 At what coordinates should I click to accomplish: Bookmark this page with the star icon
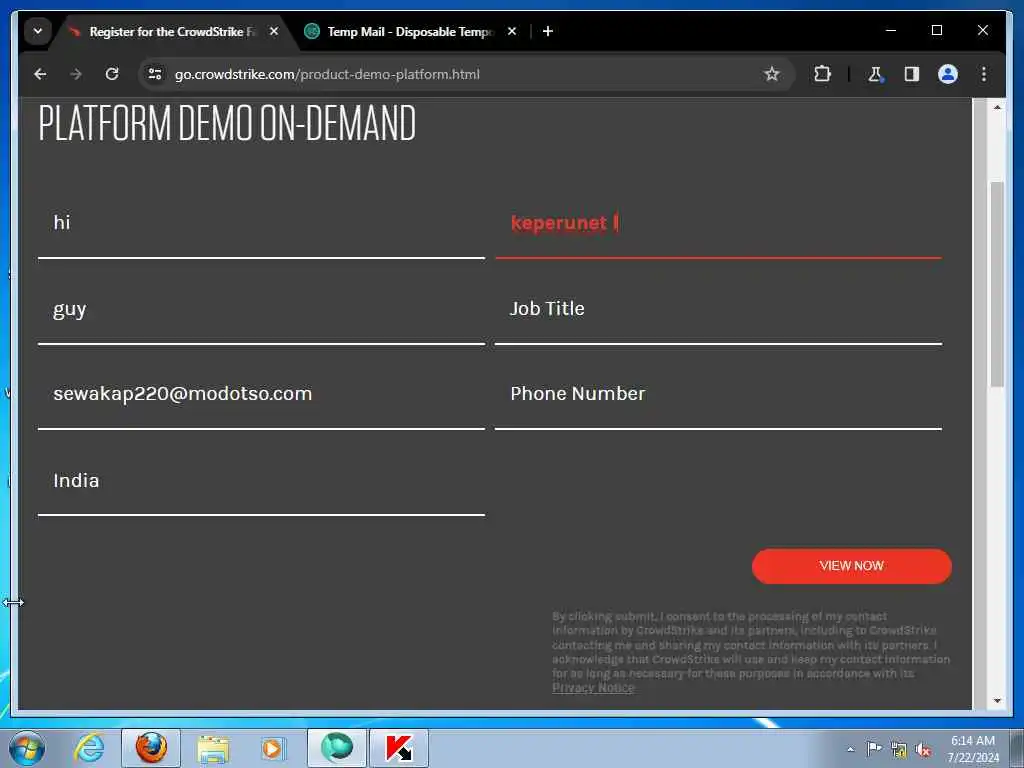point(771,74)
